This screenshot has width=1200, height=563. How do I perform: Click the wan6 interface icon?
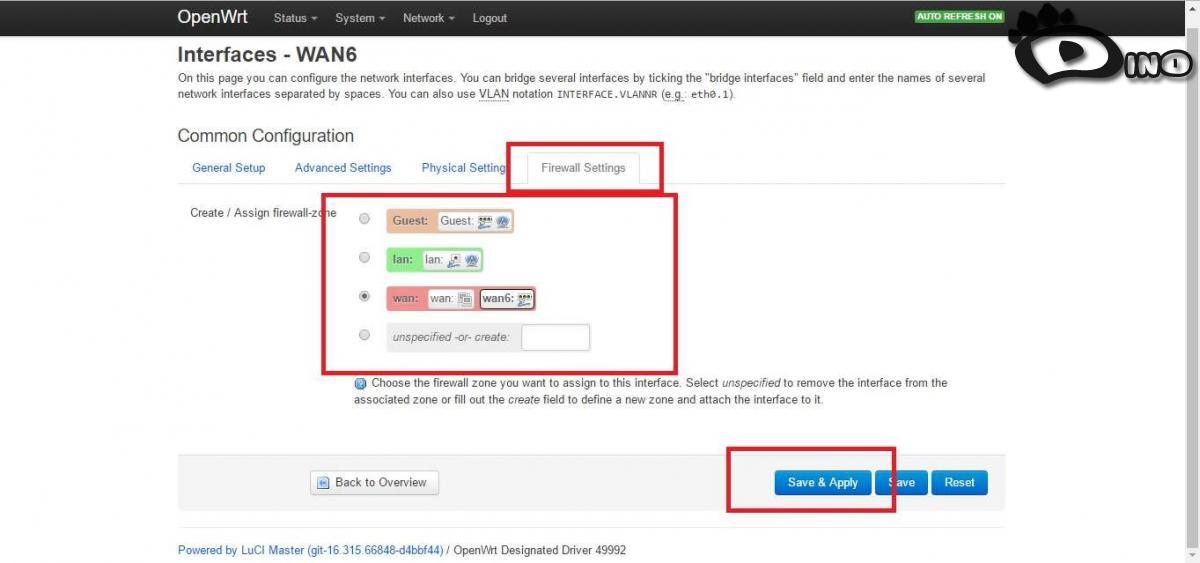click(525, 298)
